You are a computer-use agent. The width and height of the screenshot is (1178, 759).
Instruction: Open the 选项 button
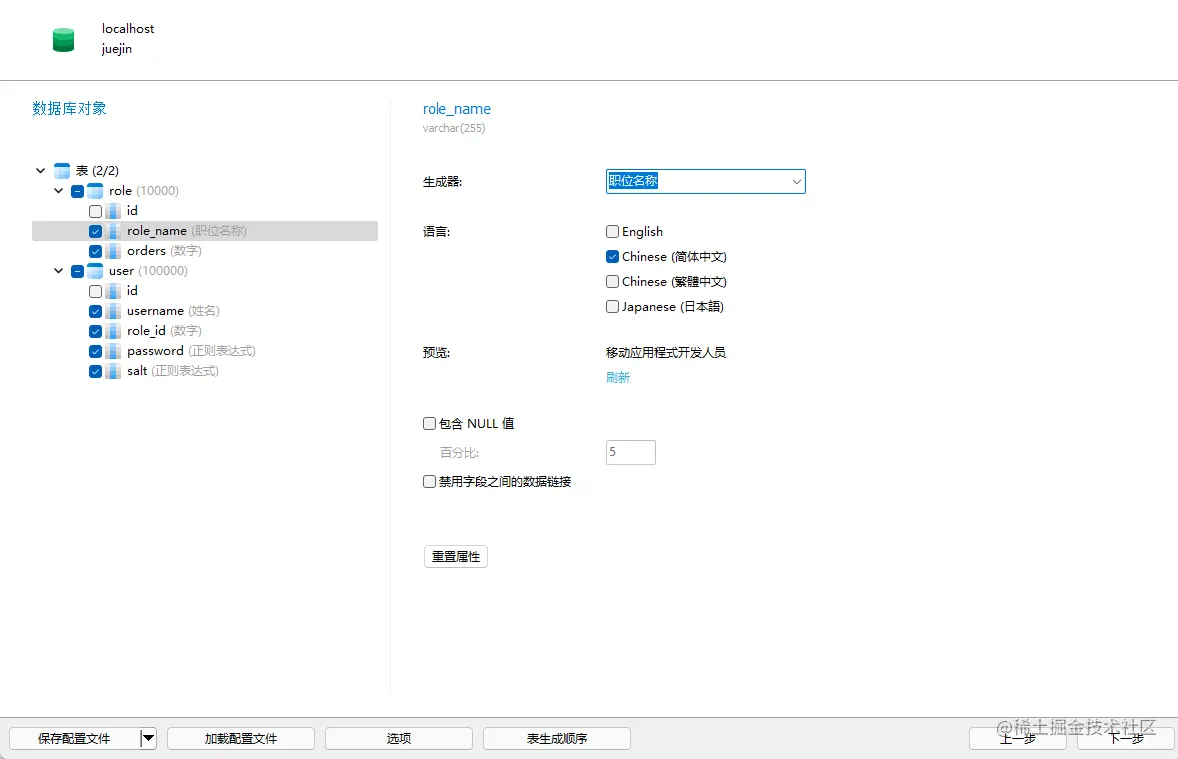point(399,739)
